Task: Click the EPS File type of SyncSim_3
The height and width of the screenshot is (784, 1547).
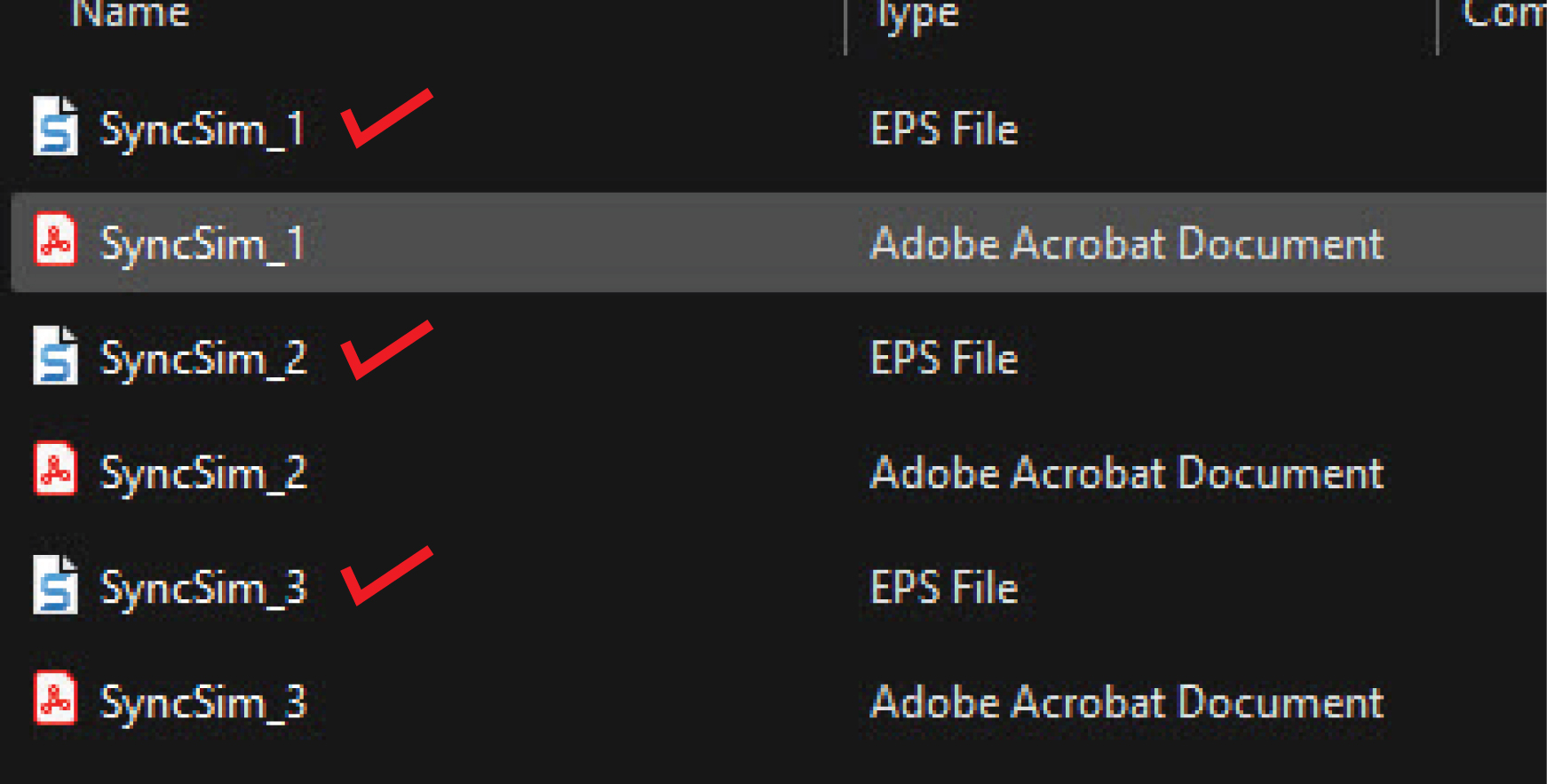Action: (943, 588)
